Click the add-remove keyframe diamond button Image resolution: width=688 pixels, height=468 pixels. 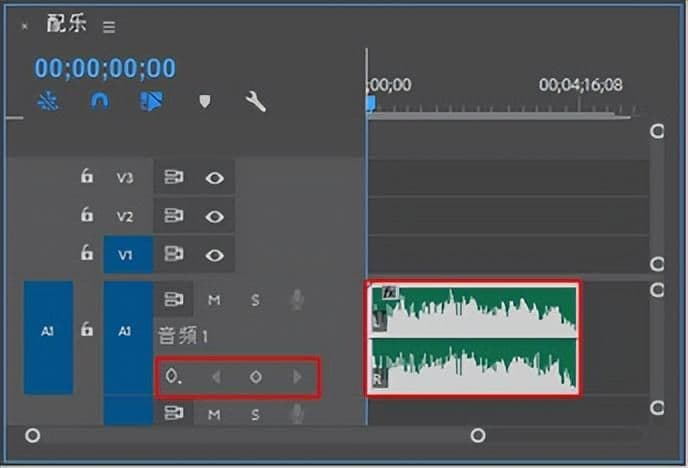click(255, 377)
